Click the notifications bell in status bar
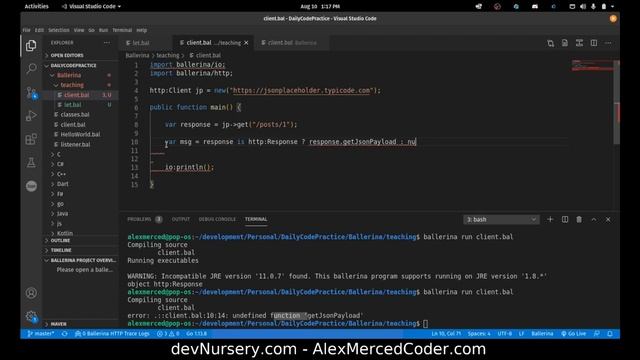This screenshot has height=360, width=640. click(610, 334)
